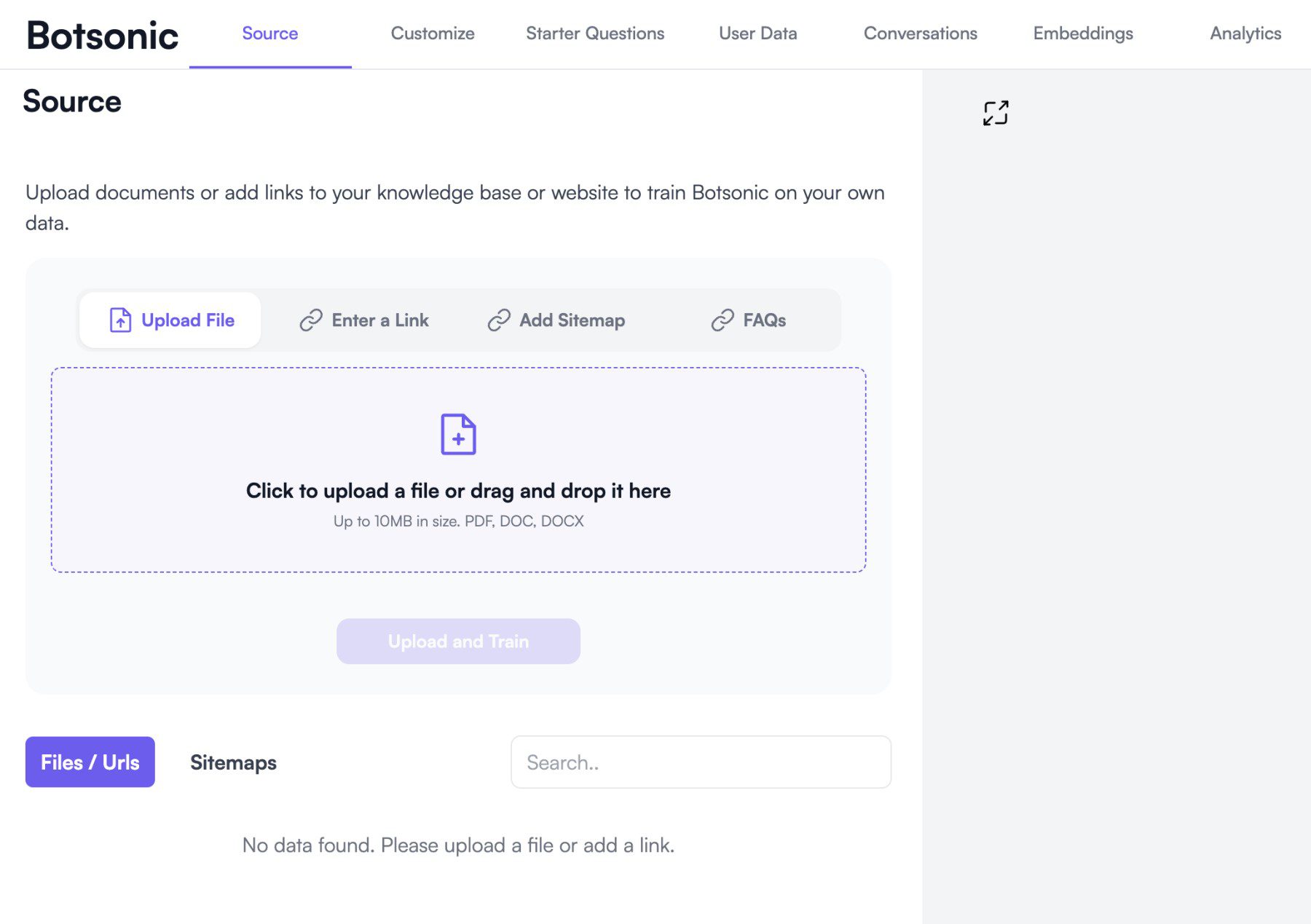The width and height of the screenshot is (1311, 924).
Task: Click inside the Search field
Action: point(701,762)
